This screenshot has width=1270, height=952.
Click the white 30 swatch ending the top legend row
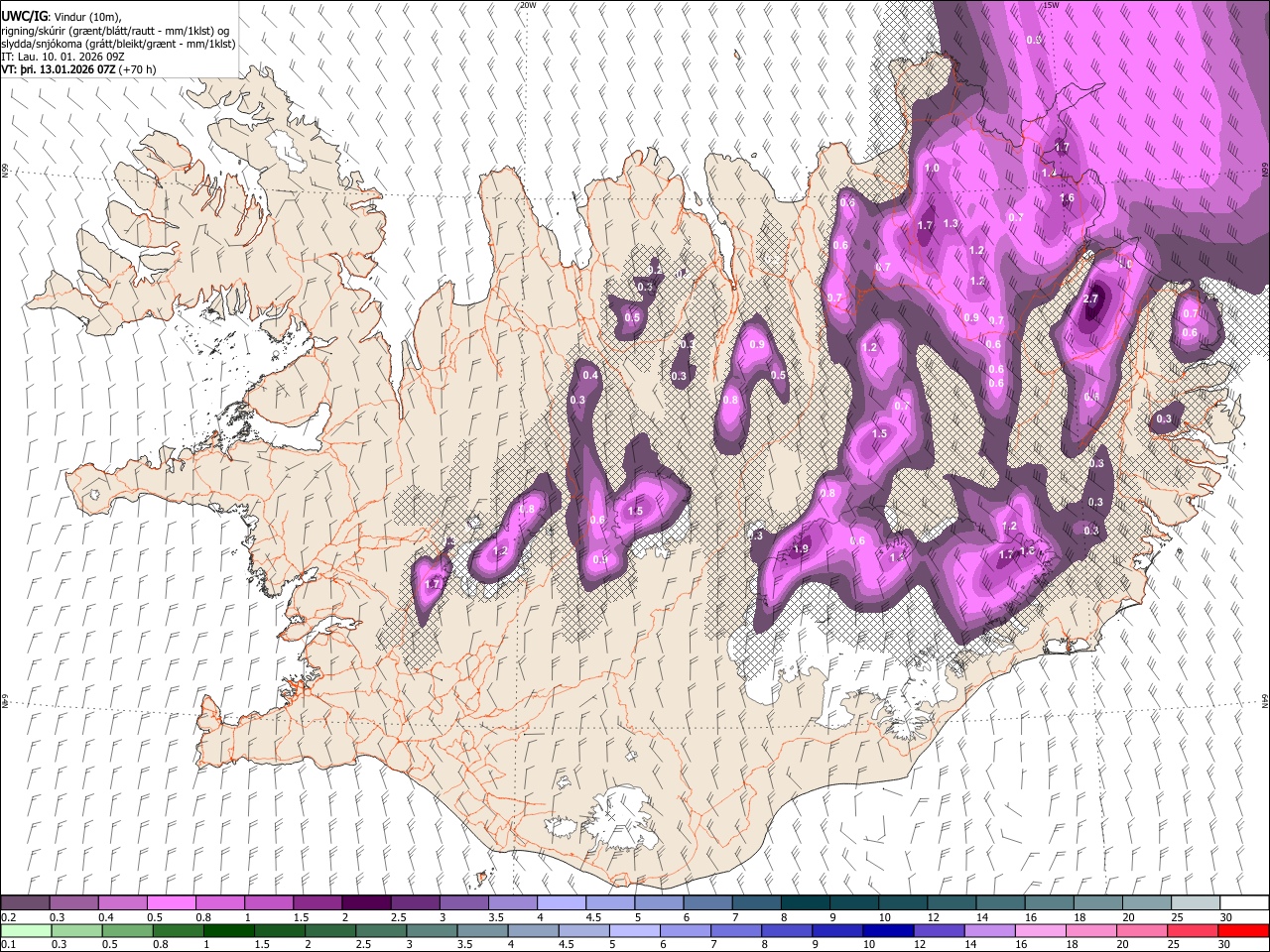tap(1244, 903)
